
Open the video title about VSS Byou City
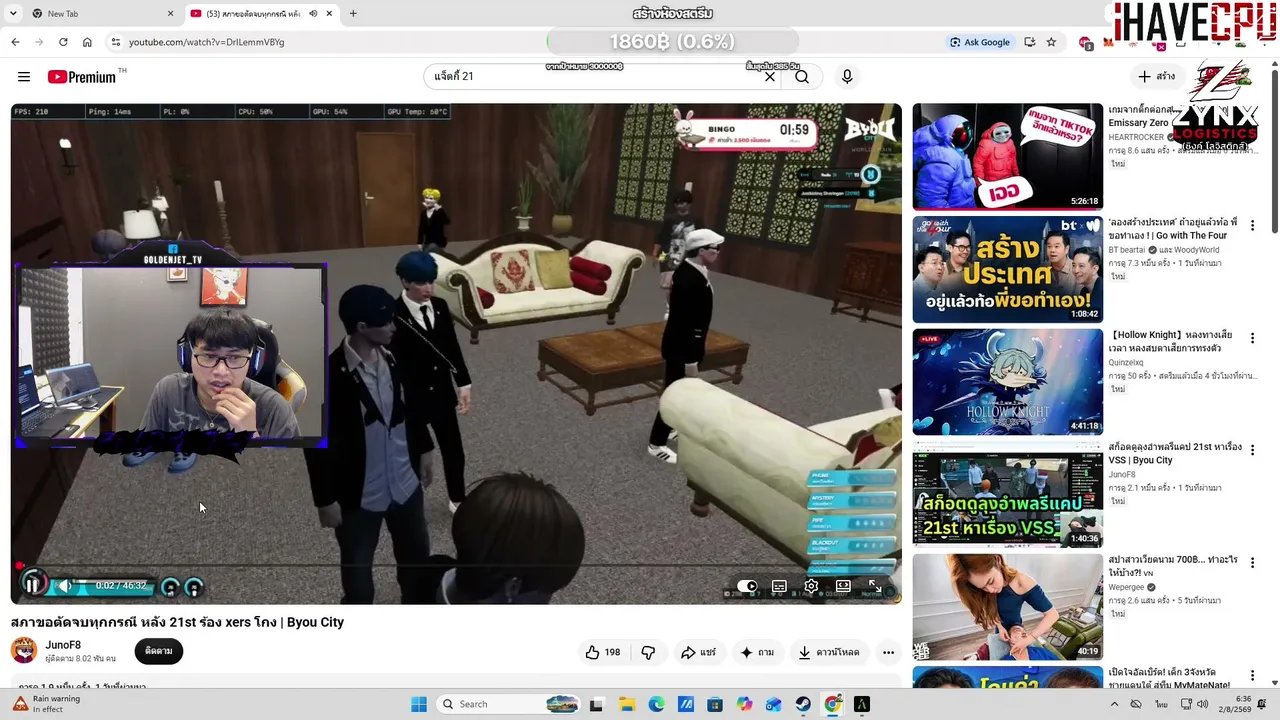(x=1175, y=453)
